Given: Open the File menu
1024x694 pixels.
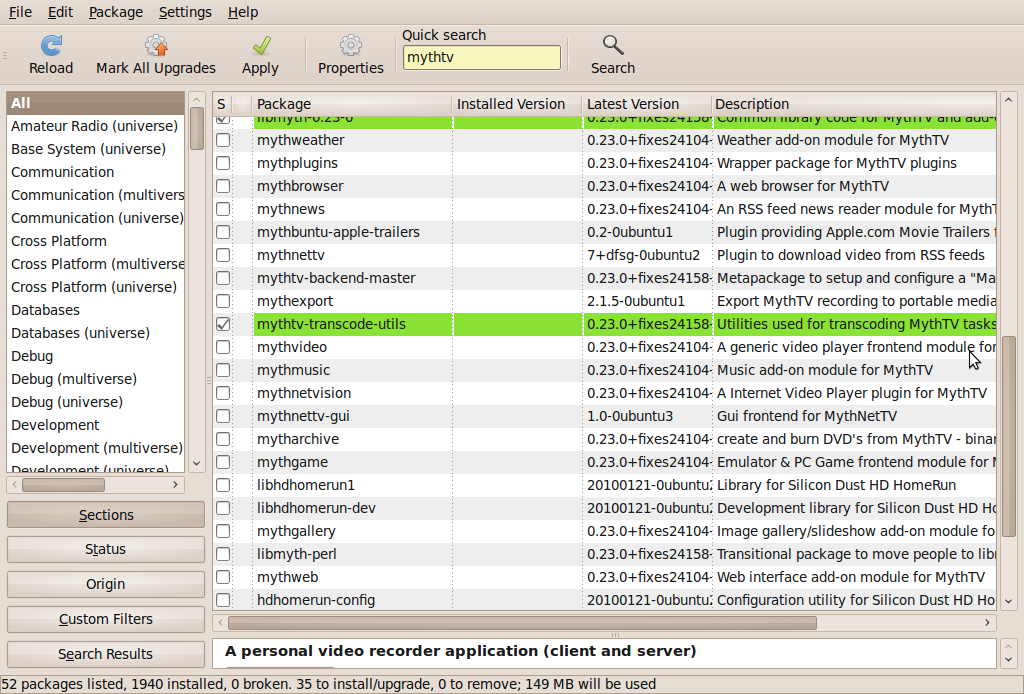Looking at the screenshot, I should tap(20, 12).
